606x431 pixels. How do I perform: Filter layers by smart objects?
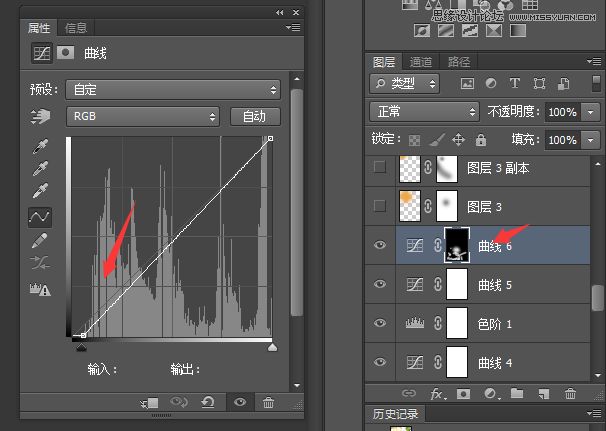(563, 83)
